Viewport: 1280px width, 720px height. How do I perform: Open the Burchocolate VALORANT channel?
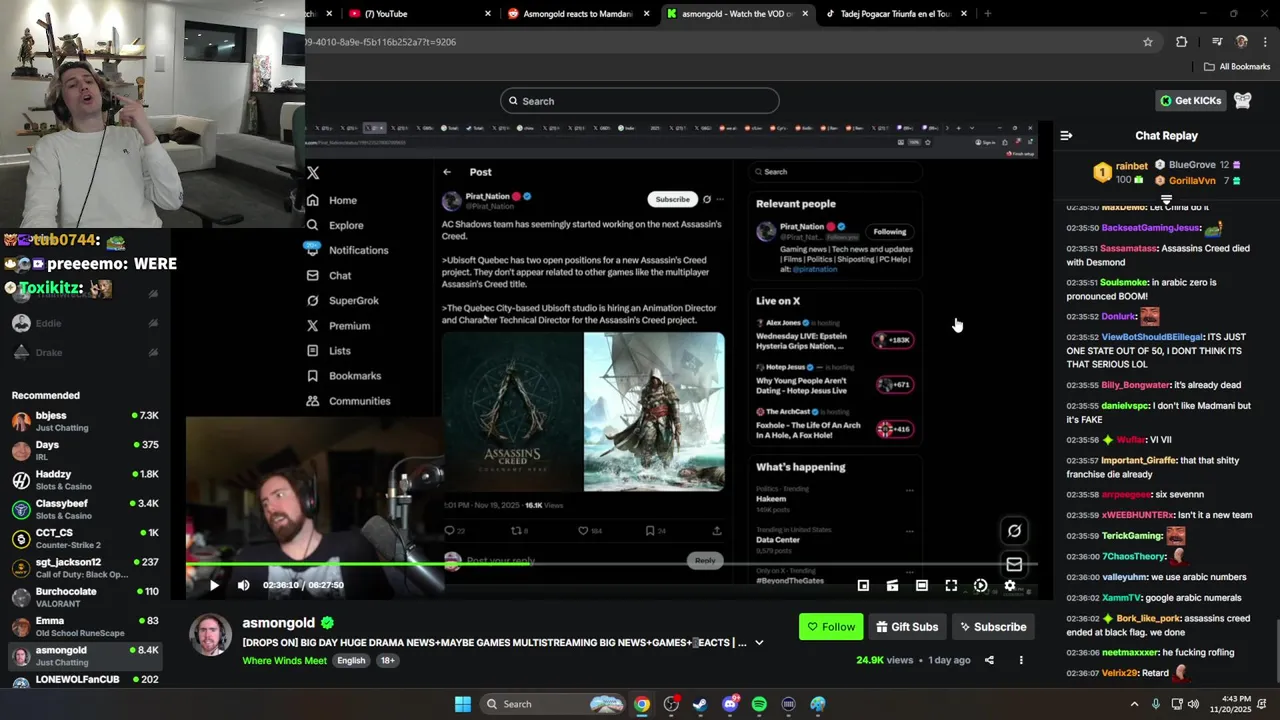click(85, 597)
